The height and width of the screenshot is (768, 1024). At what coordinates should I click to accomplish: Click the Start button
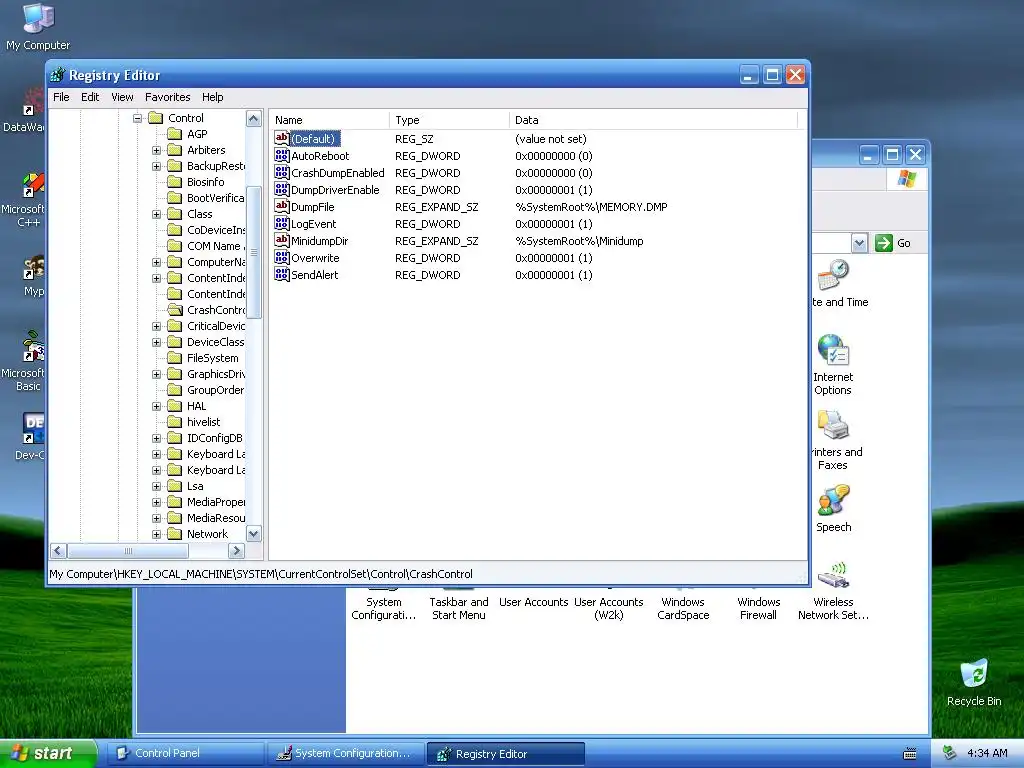click(x=48, y=753)
